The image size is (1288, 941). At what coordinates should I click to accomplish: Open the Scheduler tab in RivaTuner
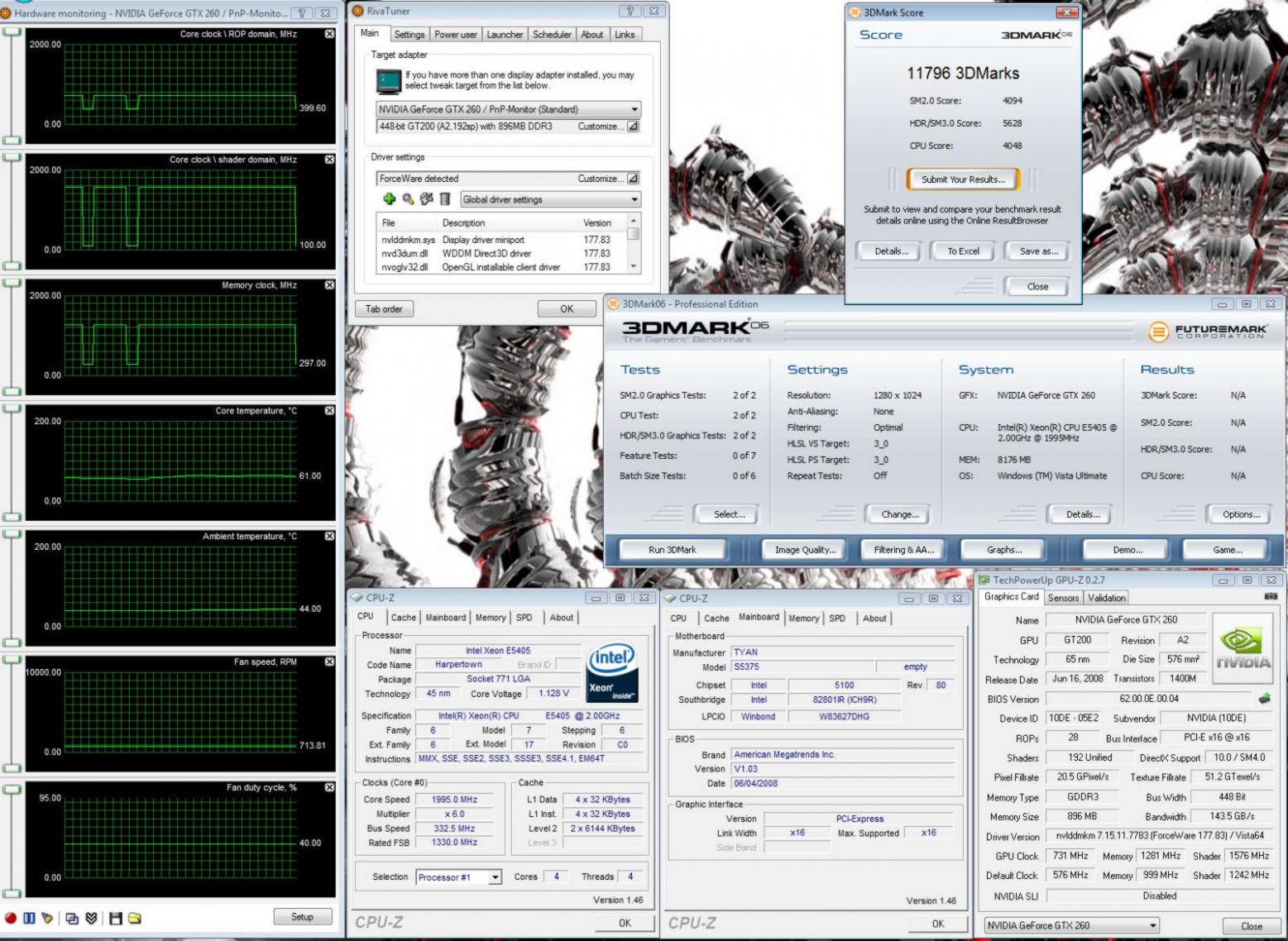pos(552,35)
